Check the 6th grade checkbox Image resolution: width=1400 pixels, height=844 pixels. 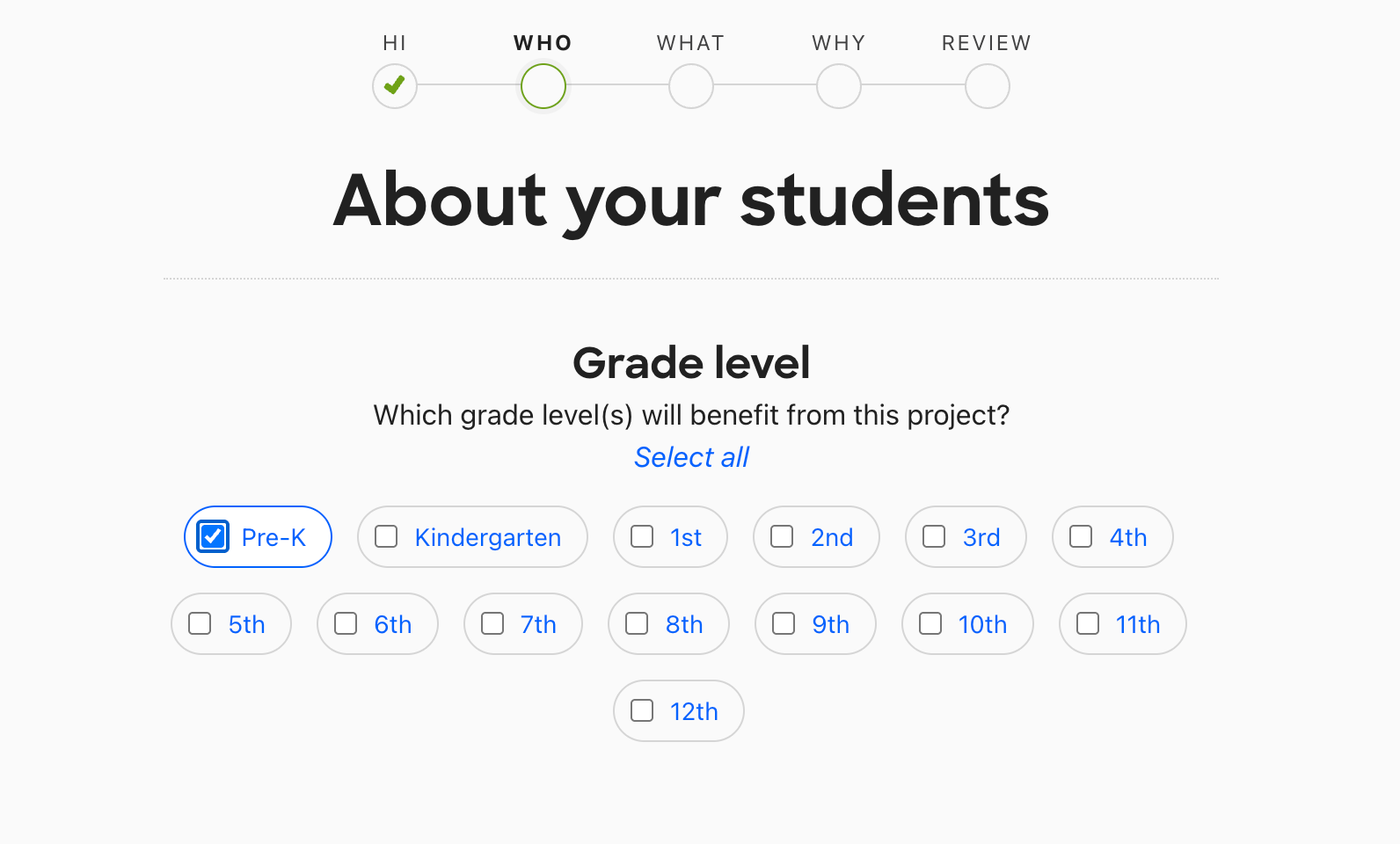point(346,623)
